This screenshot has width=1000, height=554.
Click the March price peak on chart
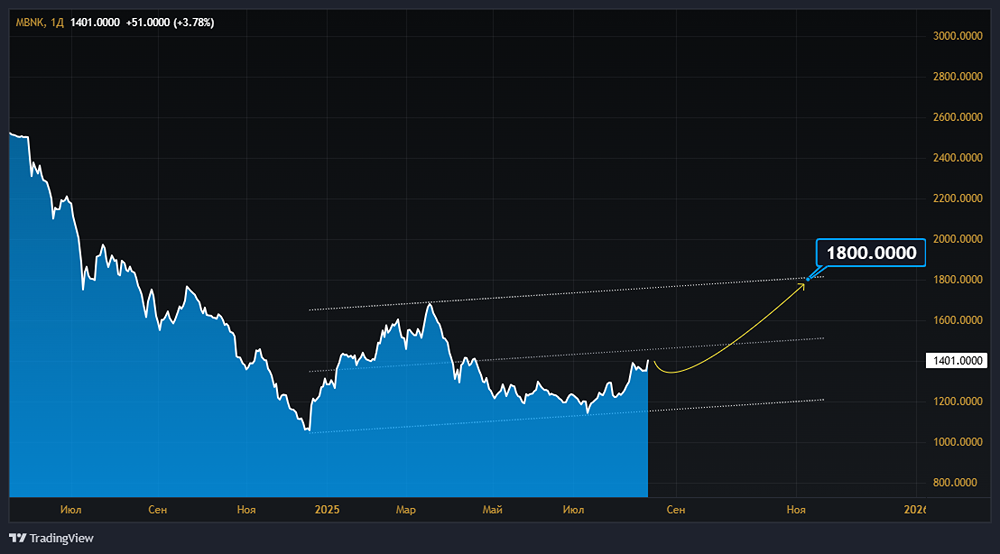[x=430, y=305]
